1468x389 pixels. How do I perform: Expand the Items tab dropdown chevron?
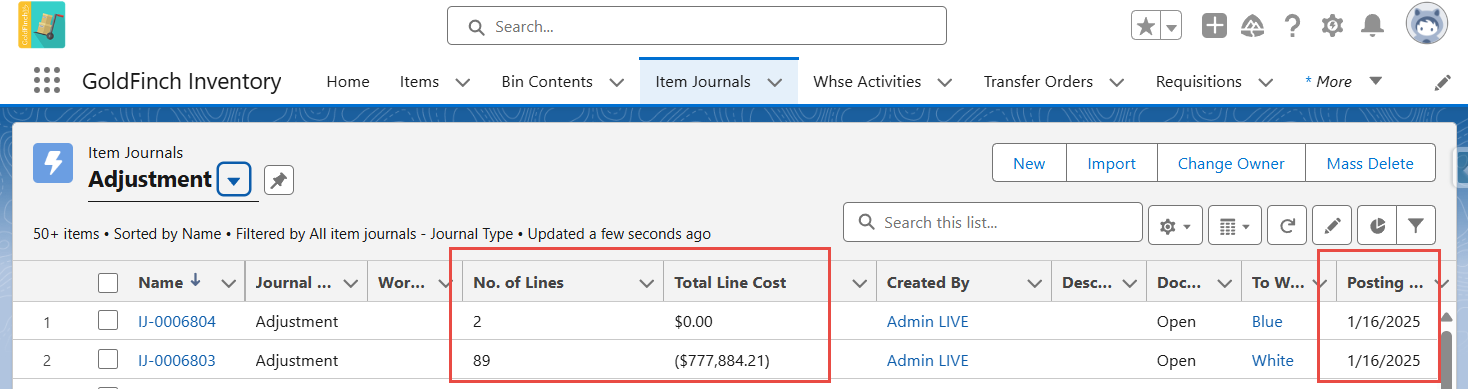462,82
